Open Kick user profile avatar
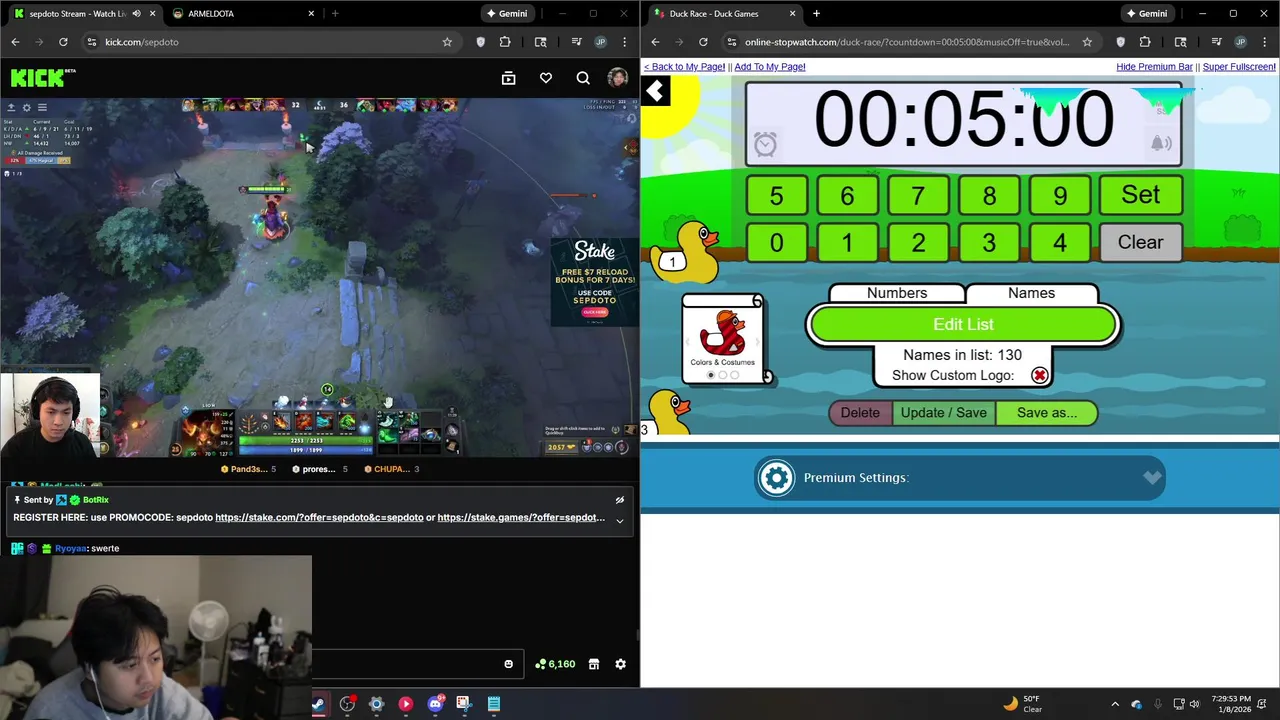The width and height of the screenshot is (1280, 720). pos(618,78)
